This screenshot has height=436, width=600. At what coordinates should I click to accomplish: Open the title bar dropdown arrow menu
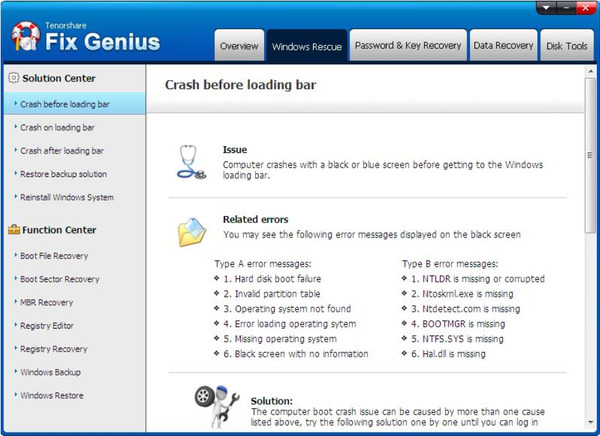pos(546,7)
